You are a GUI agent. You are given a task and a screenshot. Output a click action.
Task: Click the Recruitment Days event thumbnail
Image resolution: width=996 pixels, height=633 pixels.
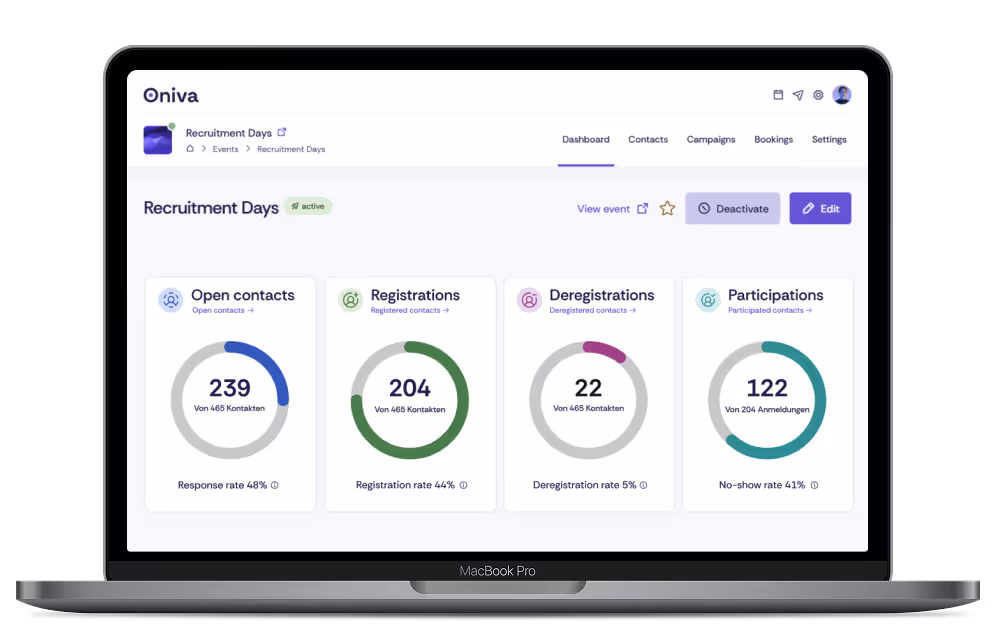(x=158, y=140)
